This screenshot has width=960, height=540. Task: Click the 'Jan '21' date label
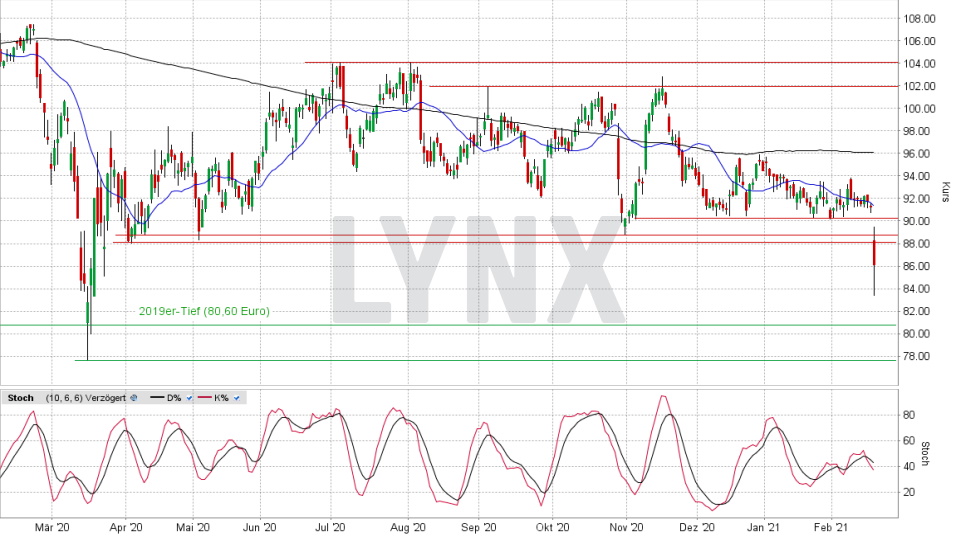click(x=765, y=527)
